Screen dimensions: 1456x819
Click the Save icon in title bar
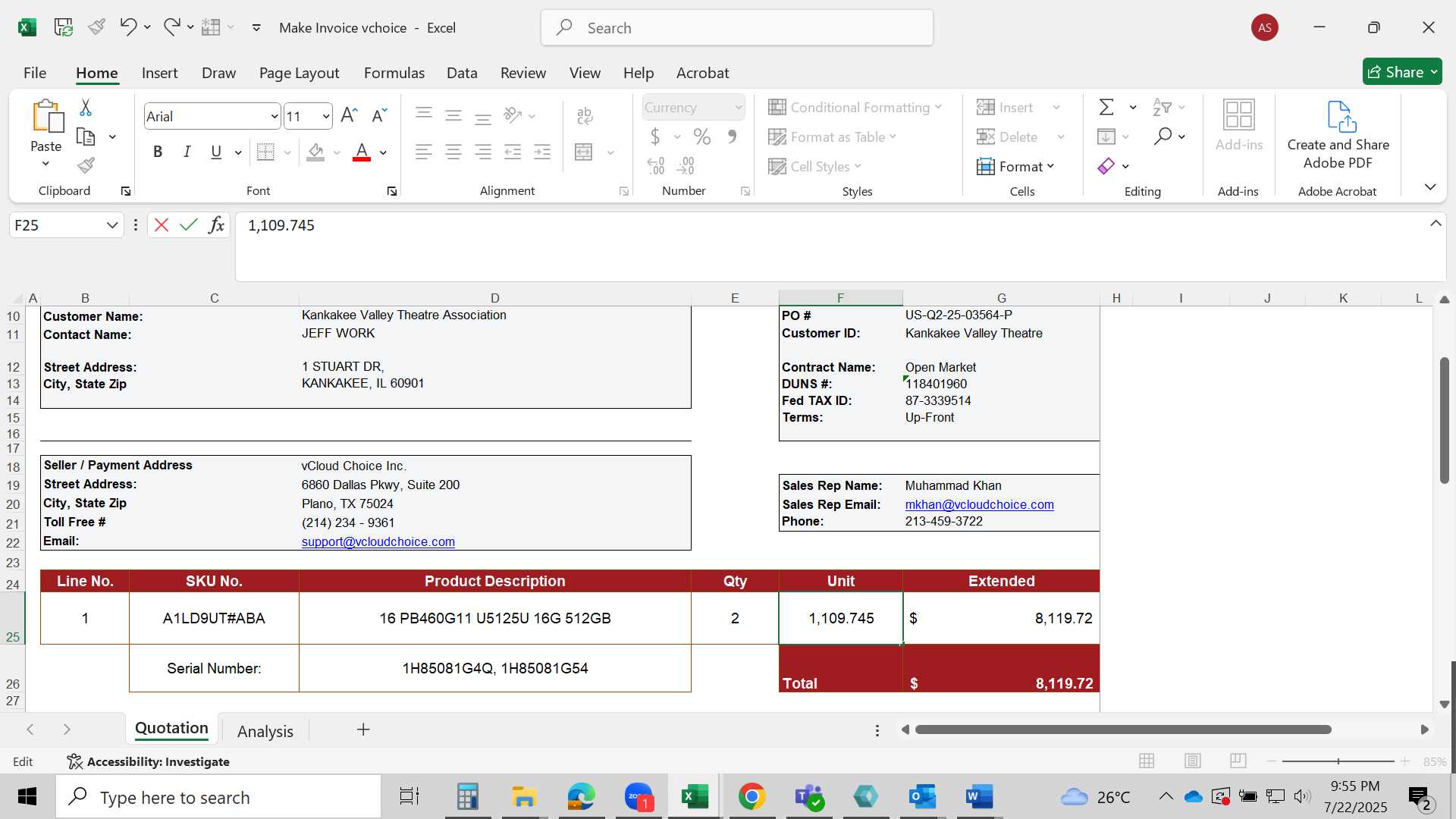(x=63, y=27)
